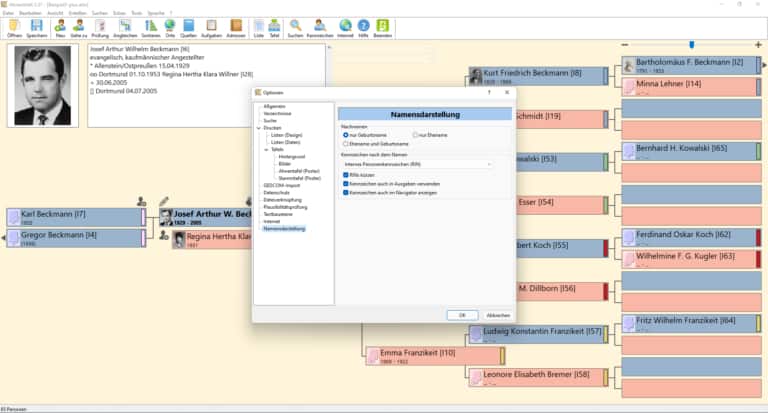
Task: Select the nur Ehename radio button
Action: [415, 135]
